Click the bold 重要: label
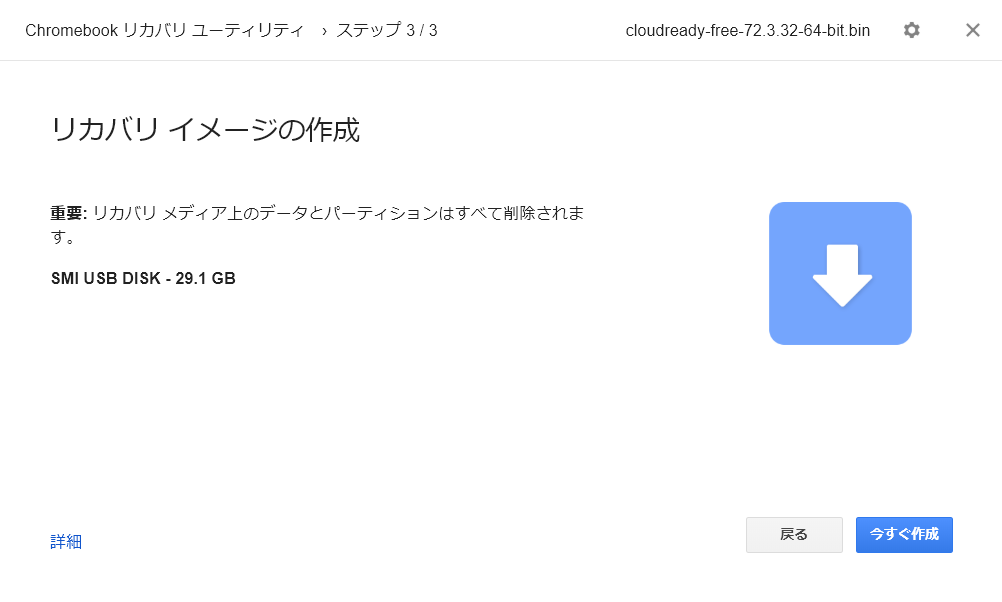 pyautogui.click(x=69, y=213)
